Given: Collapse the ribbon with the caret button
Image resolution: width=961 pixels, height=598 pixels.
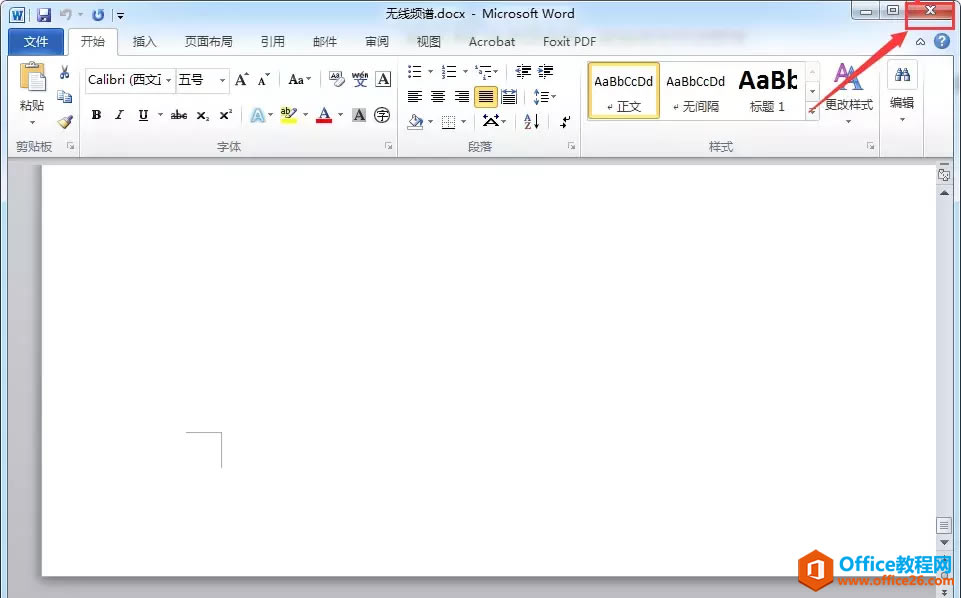Looking at the screenshot, I should pyautogui.click(x=921, y=42).
